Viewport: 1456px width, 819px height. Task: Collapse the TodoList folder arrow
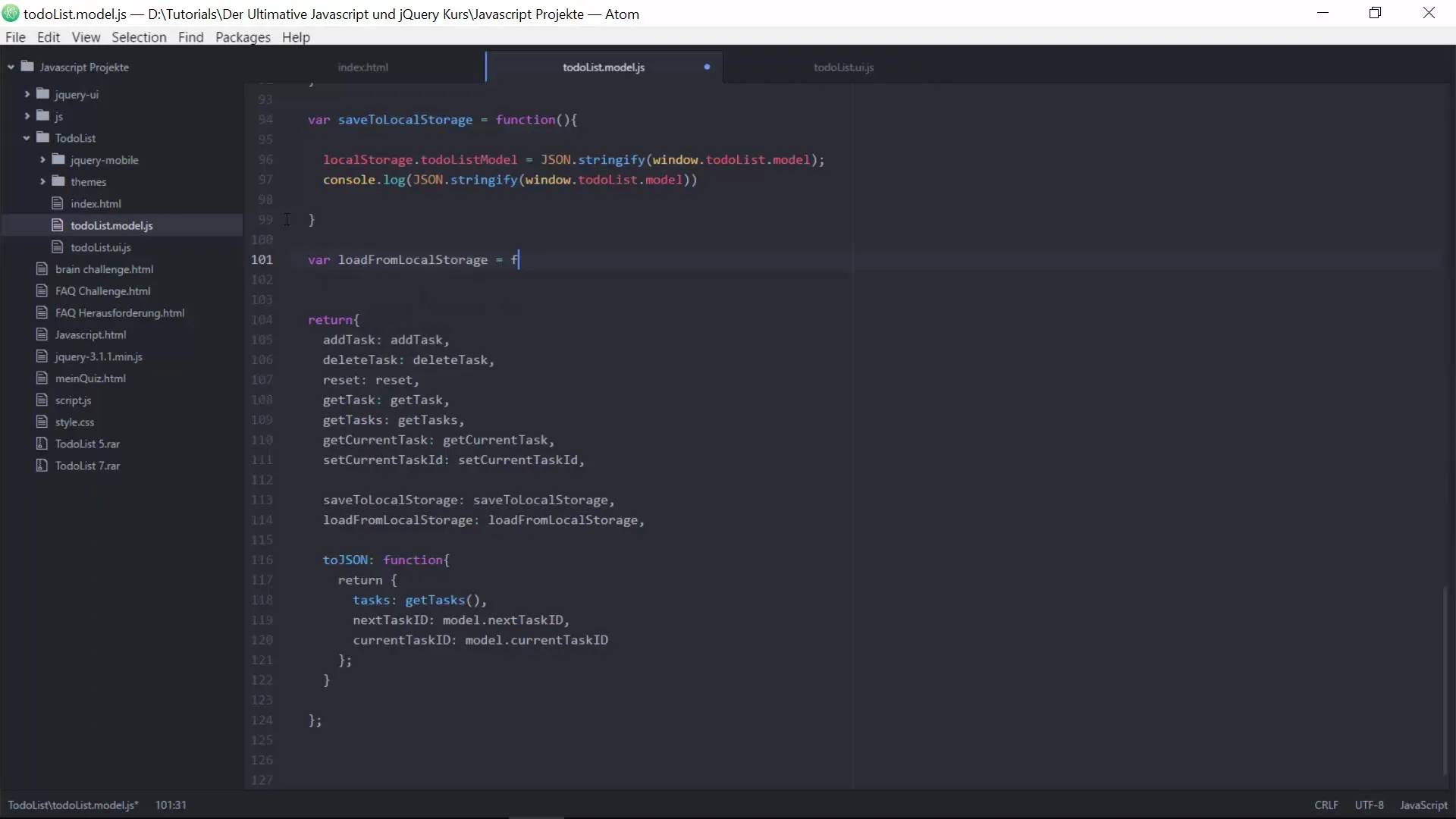coord(27,138)
